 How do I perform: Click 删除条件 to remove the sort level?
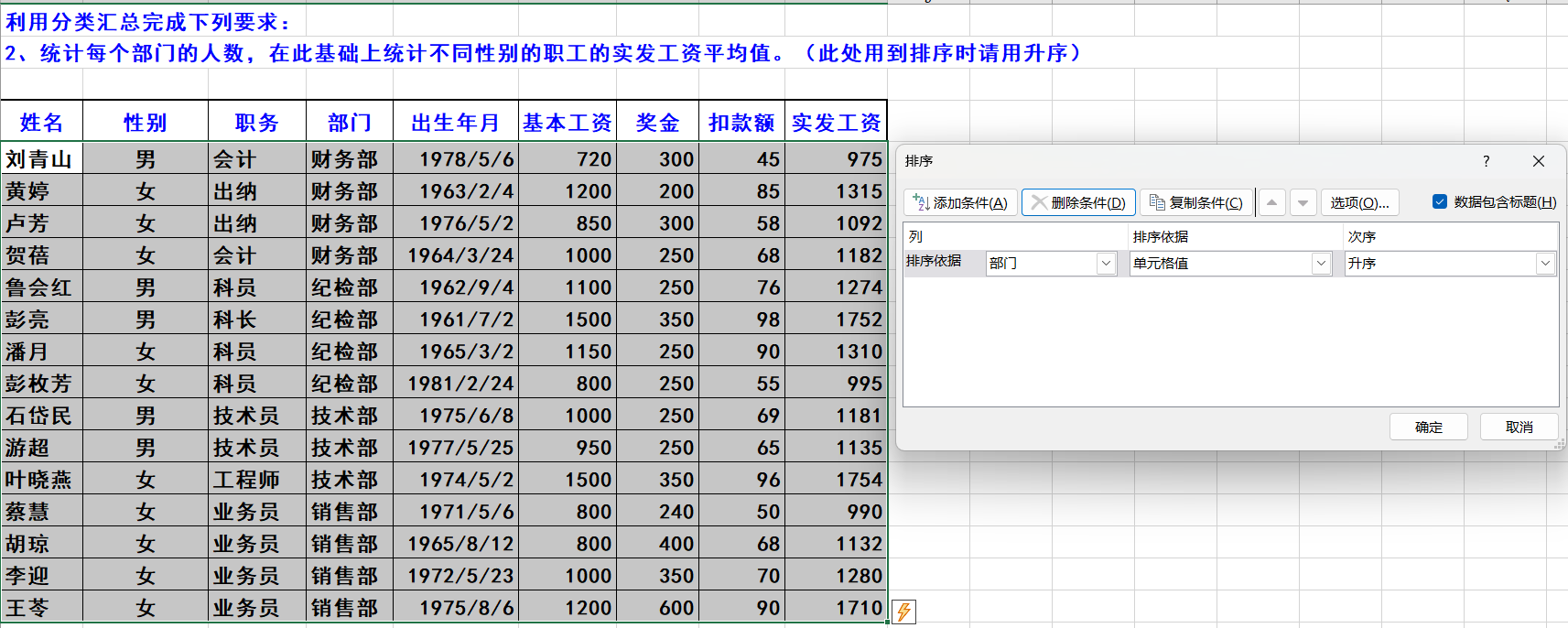point(1078,202)
